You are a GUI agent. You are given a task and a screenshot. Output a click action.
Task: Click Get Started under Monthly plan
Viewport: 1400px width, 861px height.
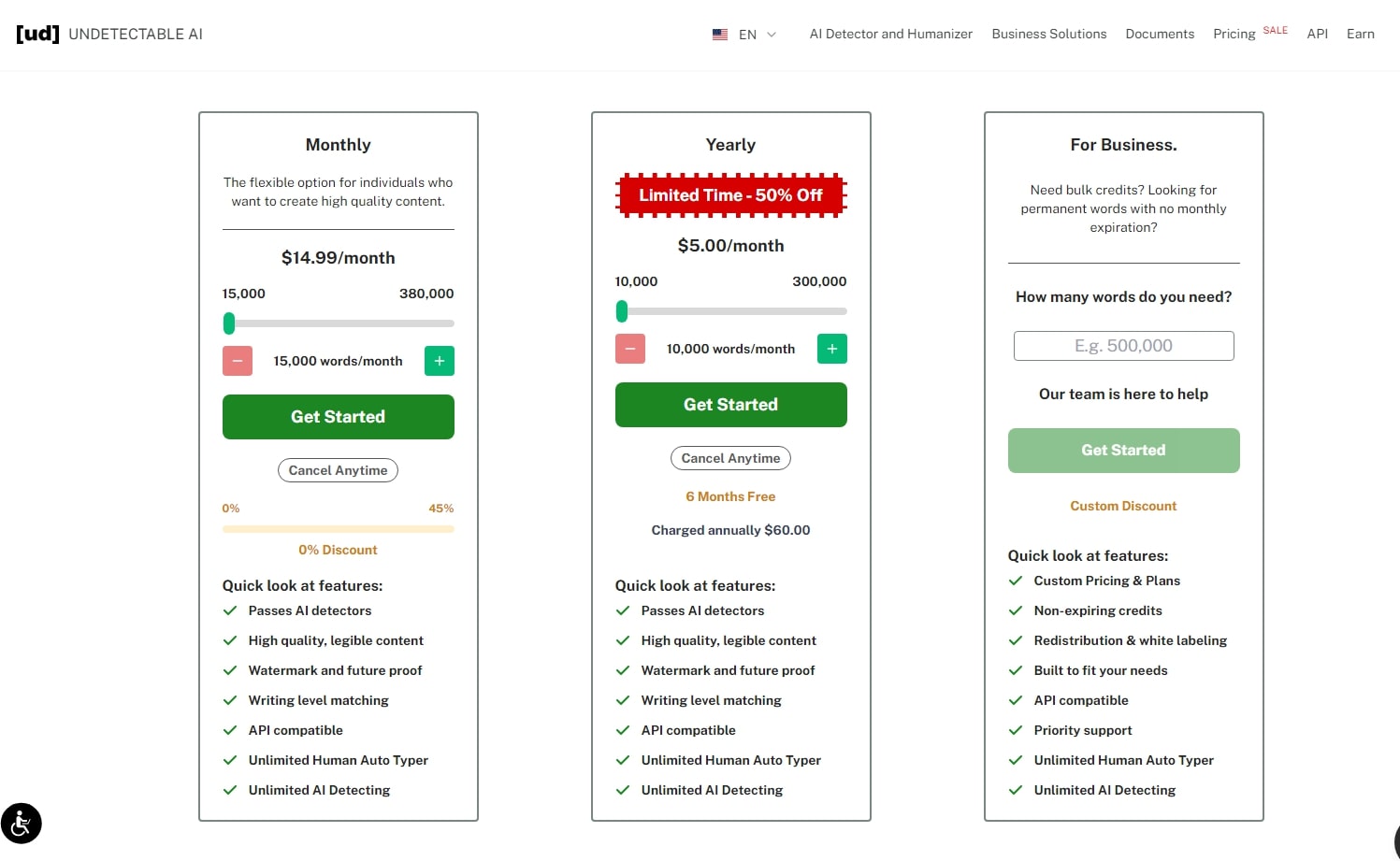338,417
